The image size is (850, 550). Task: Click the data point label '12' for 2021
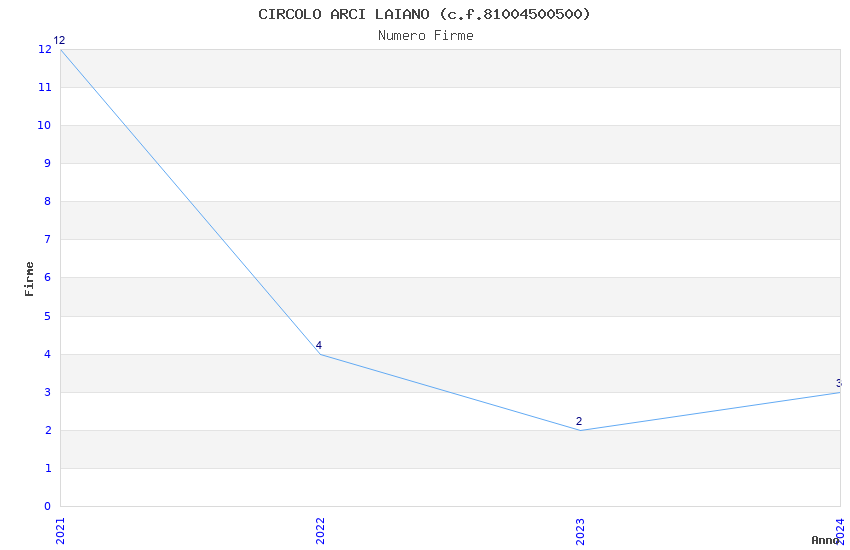[x=59, y=40]
